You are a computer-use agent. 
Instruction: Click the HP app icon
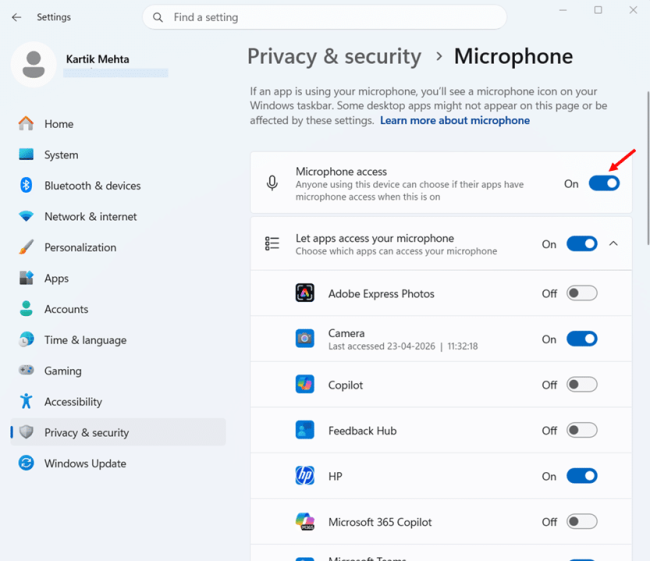tap(305, 475)
